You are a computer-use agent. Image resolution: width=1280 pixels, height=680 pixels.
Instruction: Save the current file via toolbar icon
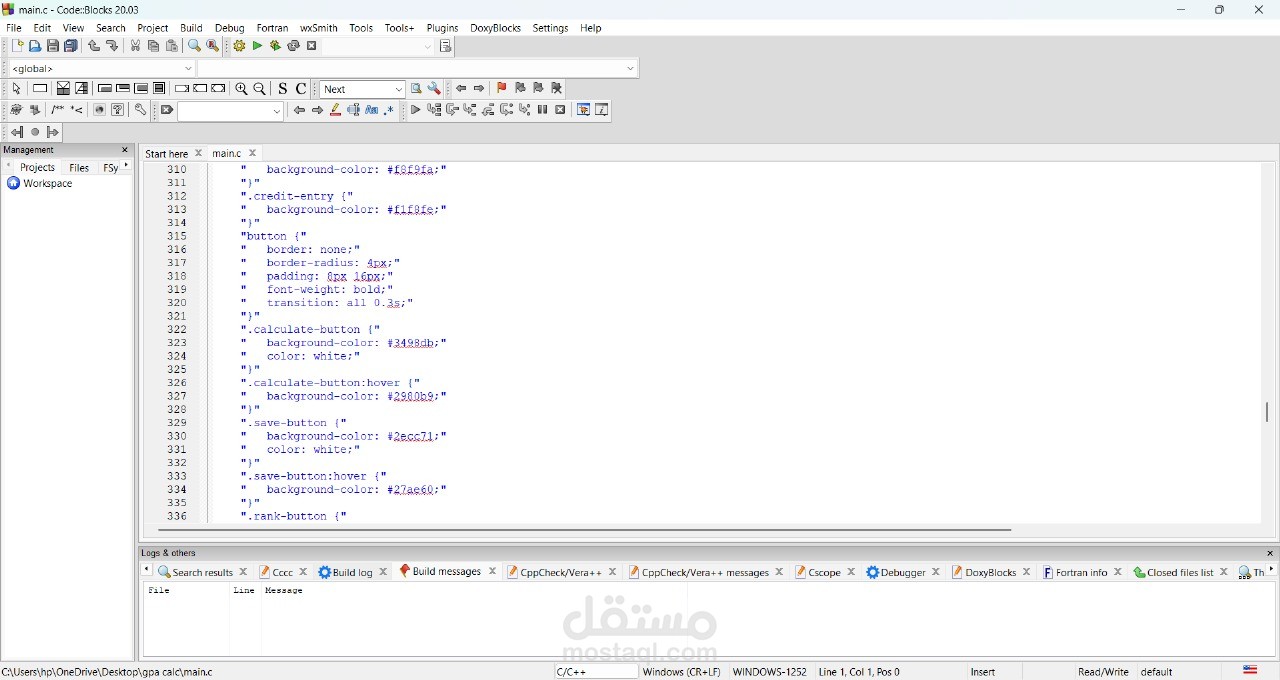(x=53, y=46)
